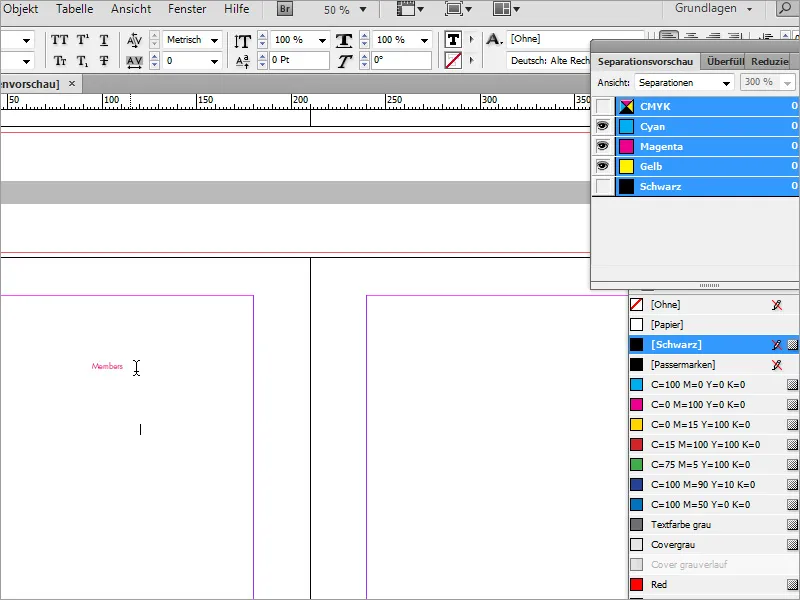Click the align right paragraph icon
The image size is (800, 600).
tap(713, 36)
